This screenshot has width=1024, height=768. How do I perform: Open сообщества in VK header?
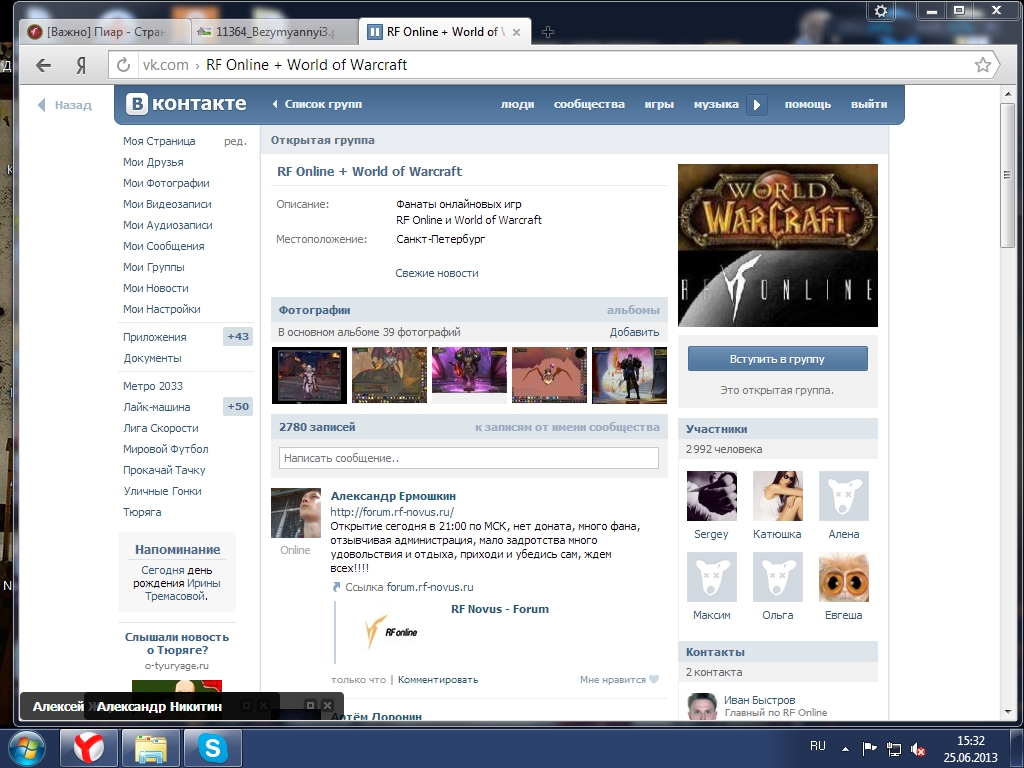click(x=589, y=104)
